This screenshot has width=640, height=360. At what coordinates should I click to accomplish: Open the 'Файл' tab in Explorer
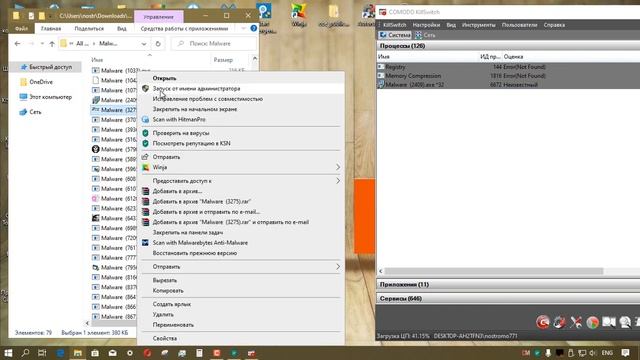click(21, 29)
